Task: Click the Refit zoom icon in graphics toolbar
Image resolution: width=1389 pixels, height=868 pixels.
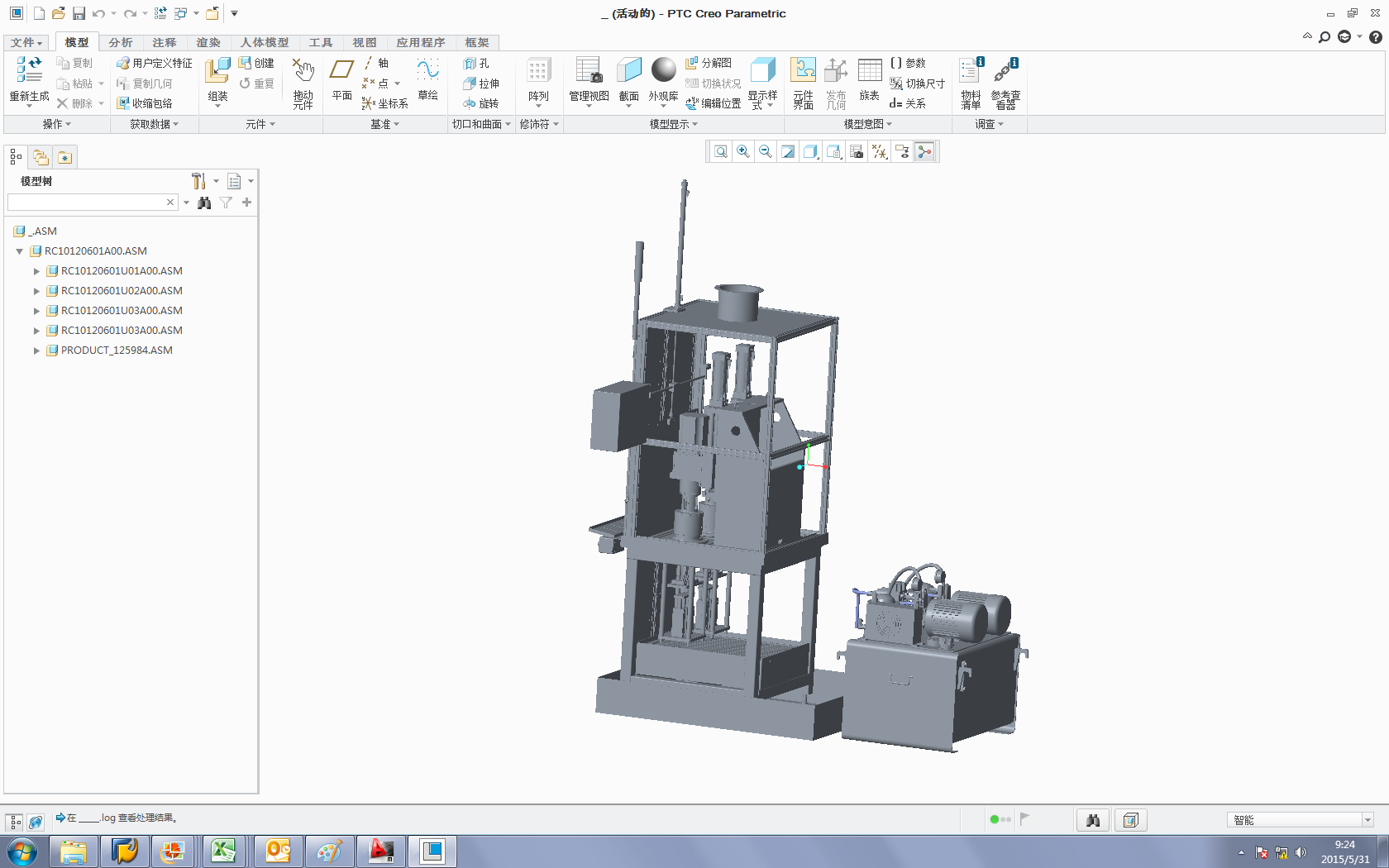Action: pos(721,151)
